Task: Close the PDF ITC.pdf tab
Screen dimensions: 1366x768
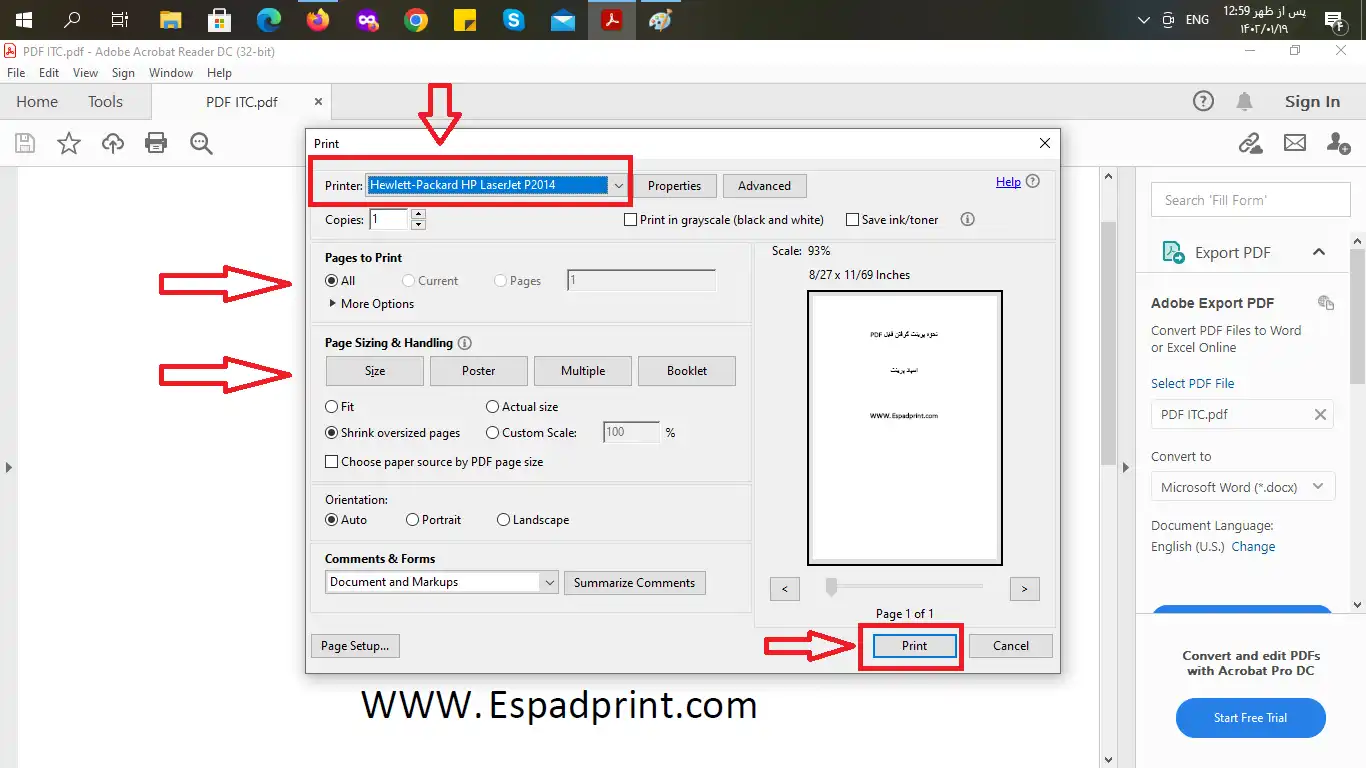Action: tap(318, 102)
